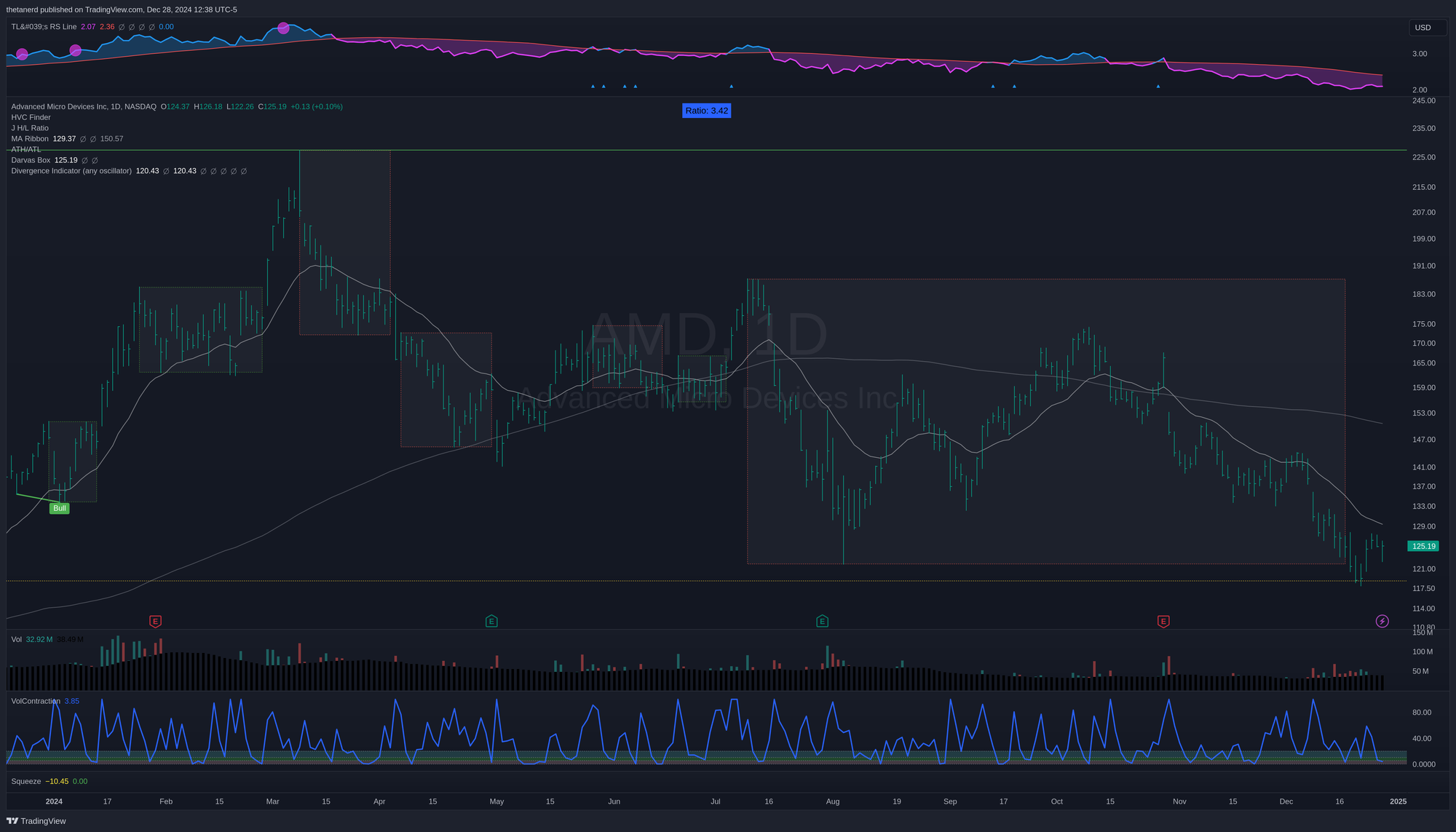Click the Dec label on the time axis
Image resolution: width=1456 pixels, height=832 pixels.
point(1286,801)
